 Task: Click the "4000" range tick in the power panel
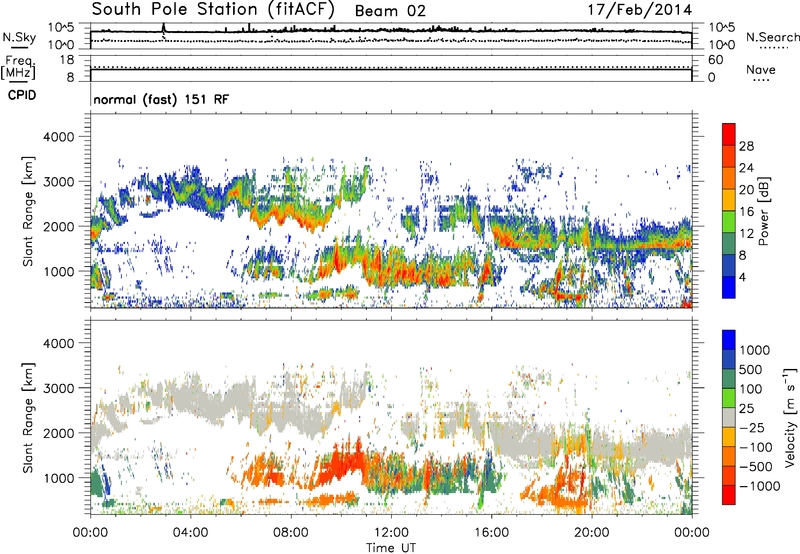(58, 137)
